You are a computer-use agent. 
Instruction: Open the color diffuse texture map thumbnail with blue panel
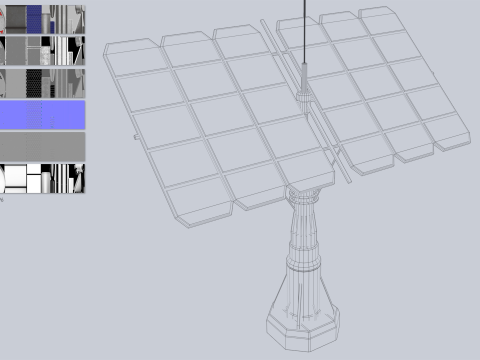42,19
